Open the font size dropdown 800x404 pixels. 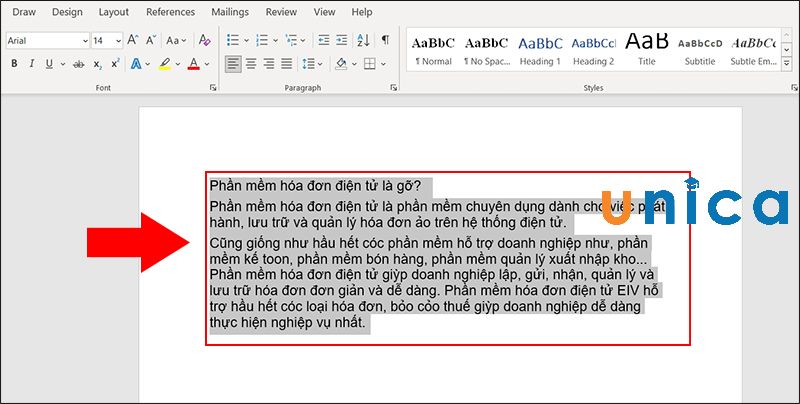point(118,41)
